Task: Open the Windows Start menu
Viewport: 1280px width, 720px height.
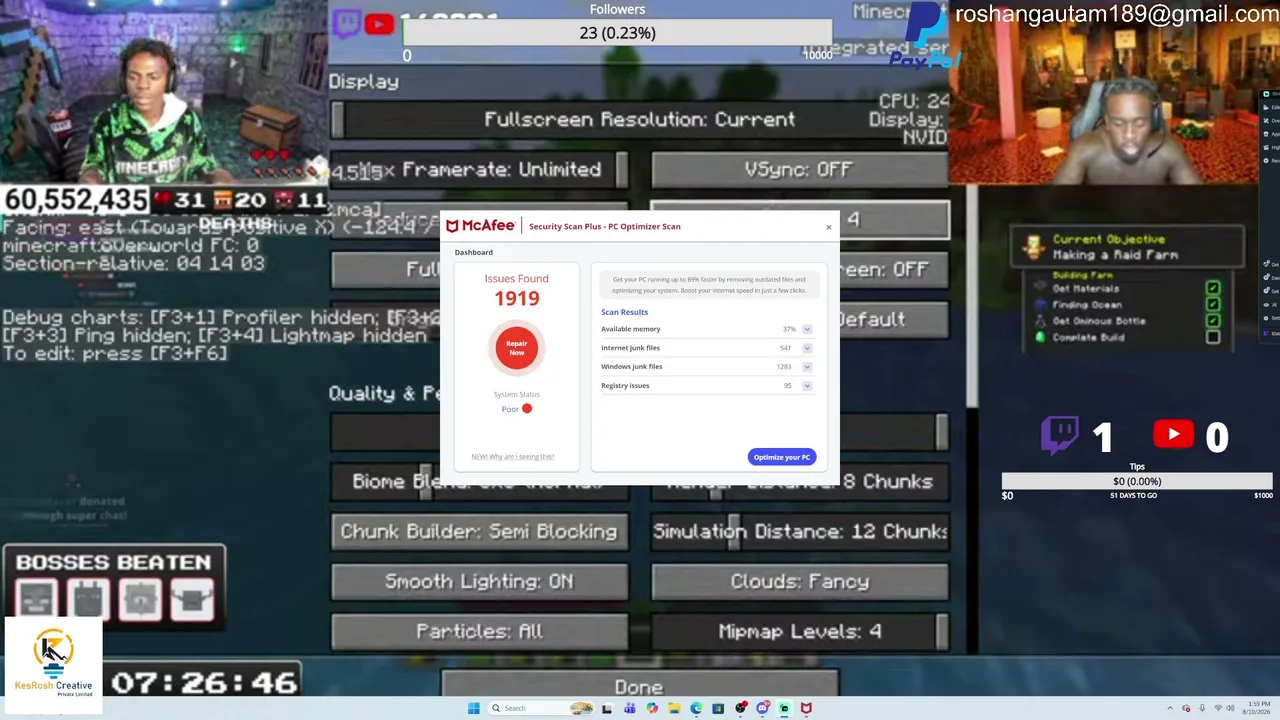Action: pos(473,708)
